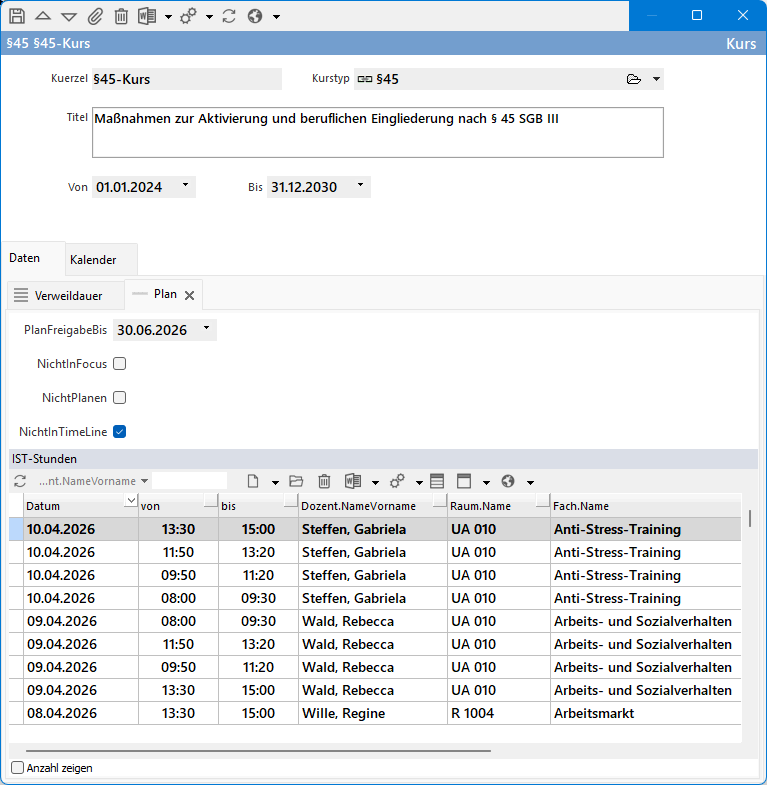
Task: Check the NichtPlanen checkbox
Action: tap(119, 398)
